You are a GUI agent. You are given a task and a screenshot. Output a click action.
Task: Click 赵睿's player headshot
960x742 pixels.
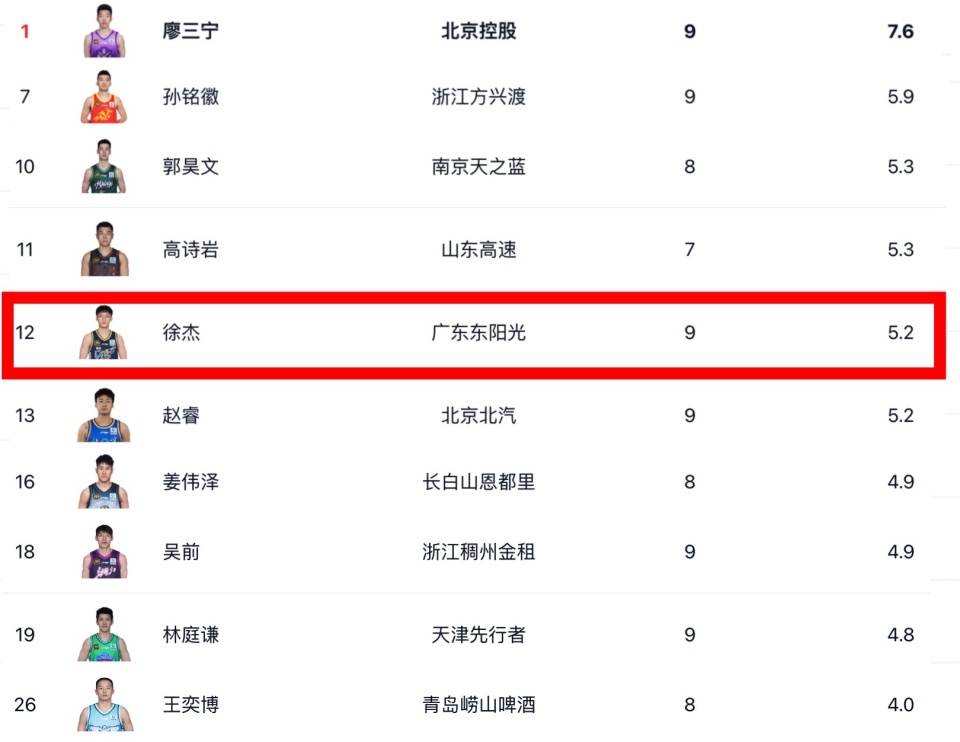pos(104,415)
